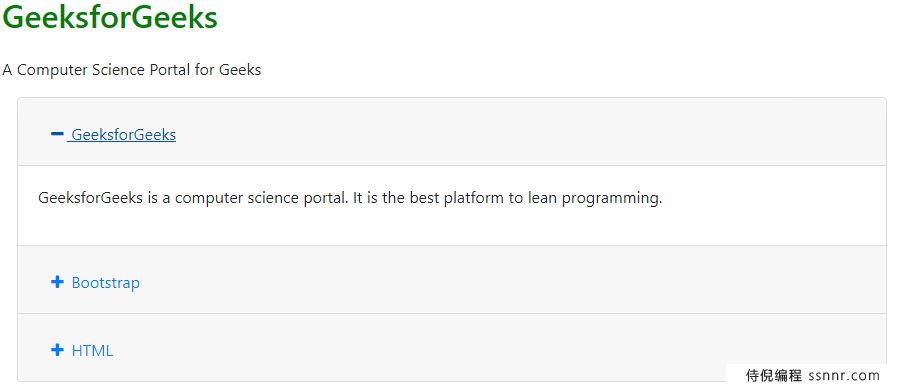Collapse the GeeksforGeeks accordion link

[x=113, y=135]
